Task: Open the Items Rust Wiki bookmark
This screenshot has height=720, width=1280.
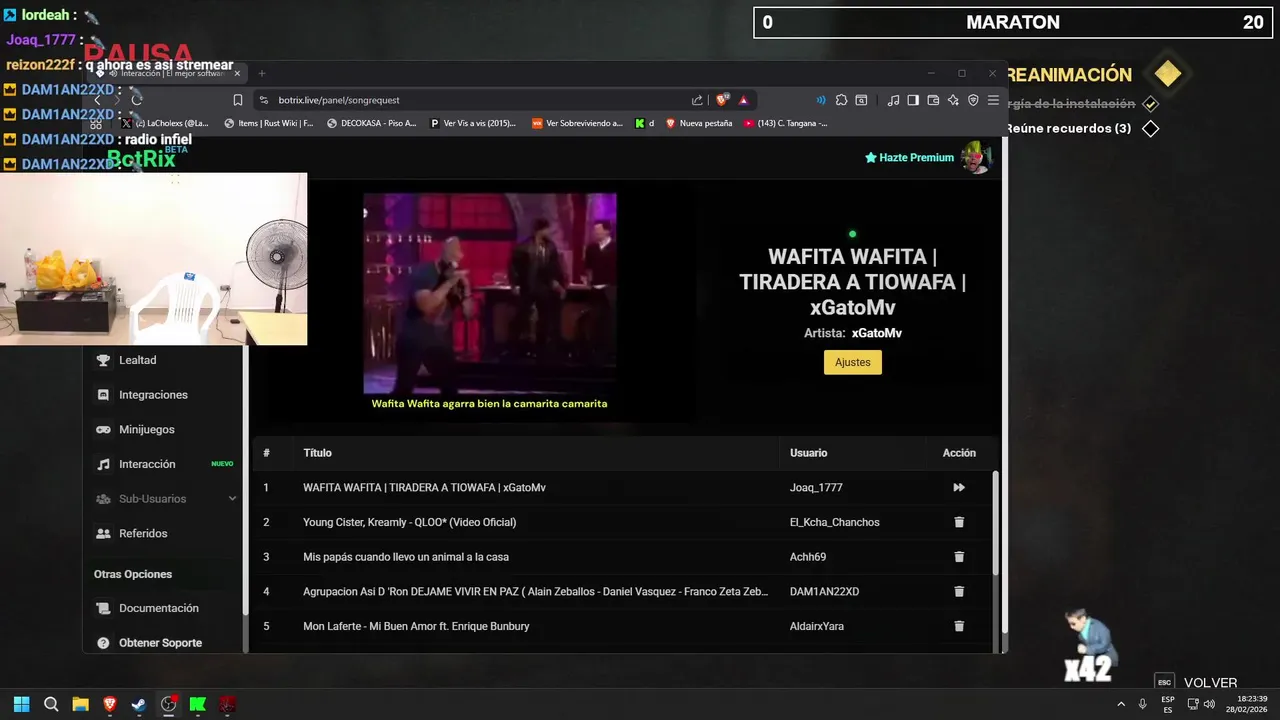Action: [x=269, y=123]
